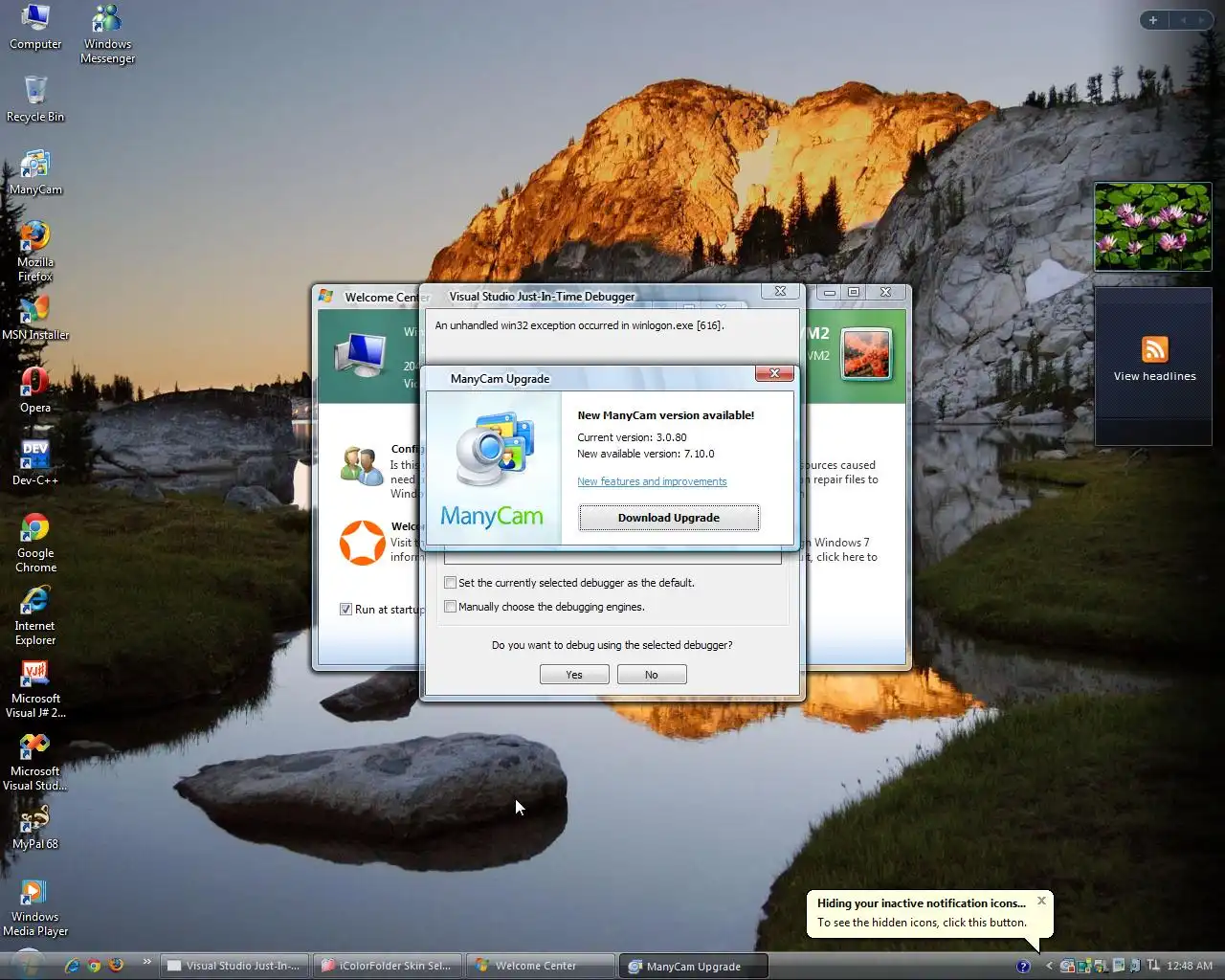Viewport: 1225px width, 980px height.
Task: Click Yes in the Just-In-Time Debugger dialog
Action: click(x=574, y=675)
